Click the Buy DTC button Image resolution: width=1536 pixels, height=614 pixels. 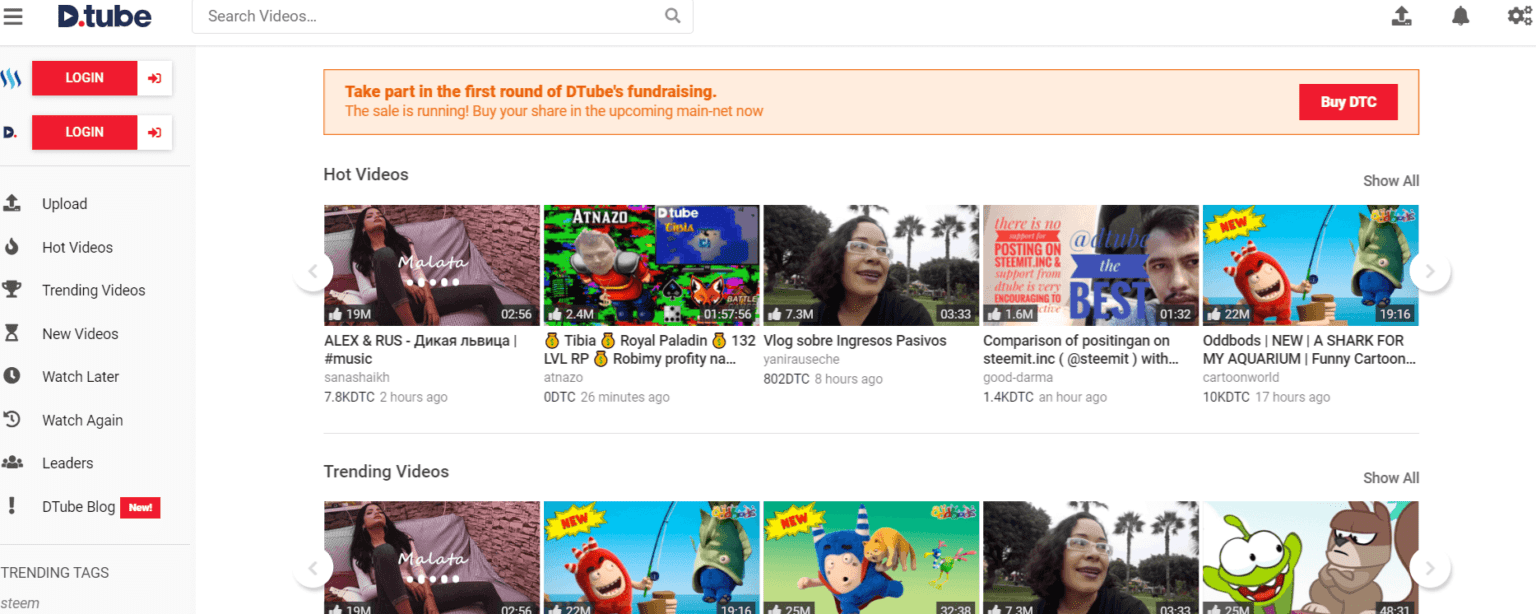pos(1348,102)
